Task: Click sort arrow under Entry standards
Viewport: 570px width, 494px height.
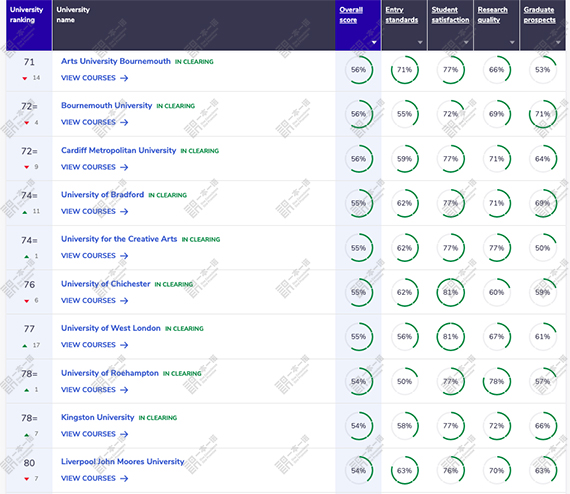Action: tap(420, 43)
